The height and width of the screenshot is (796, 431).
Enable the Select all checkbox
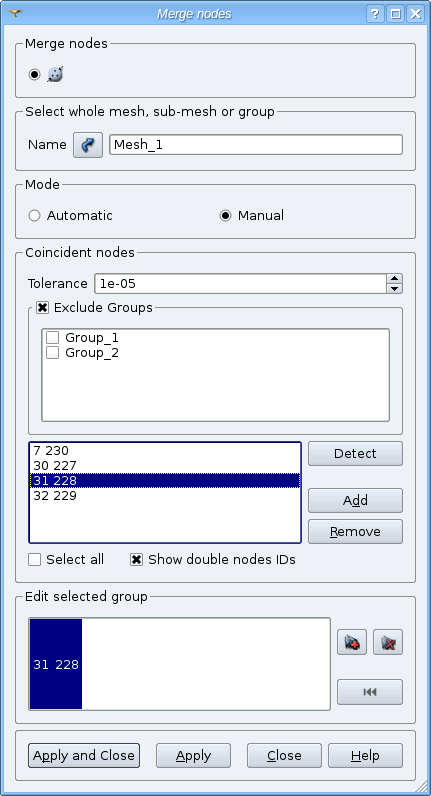[35, 560]
